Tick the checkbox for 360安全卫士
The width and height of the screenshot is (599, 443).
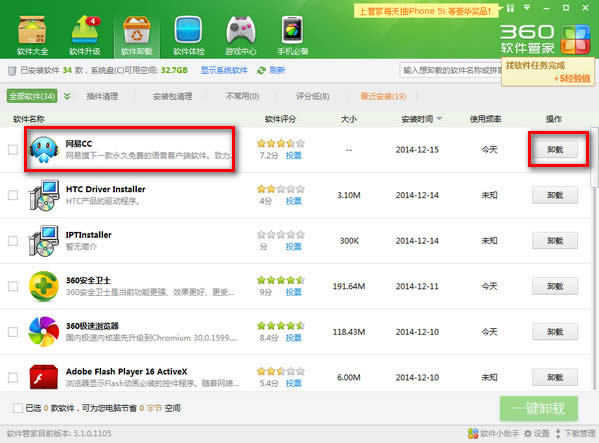pyautogui.click(x=13, y=286)
